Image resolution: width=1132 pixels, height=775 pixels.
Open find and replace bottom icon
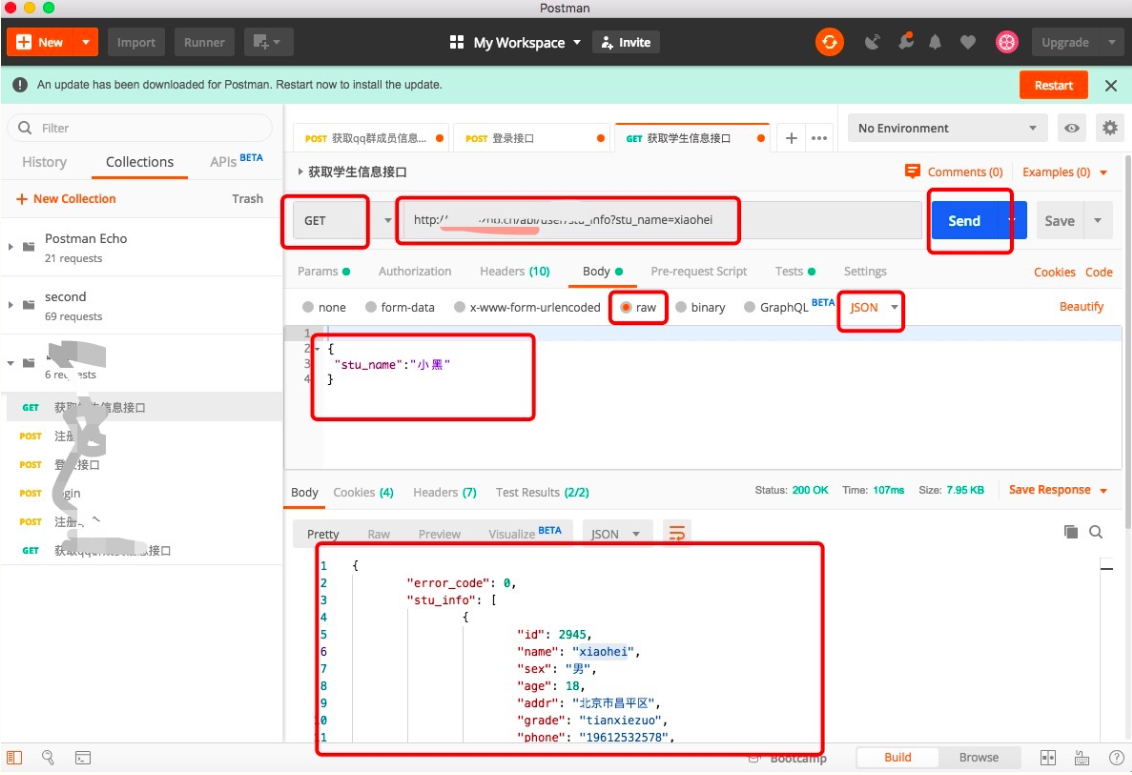[48, 758]
